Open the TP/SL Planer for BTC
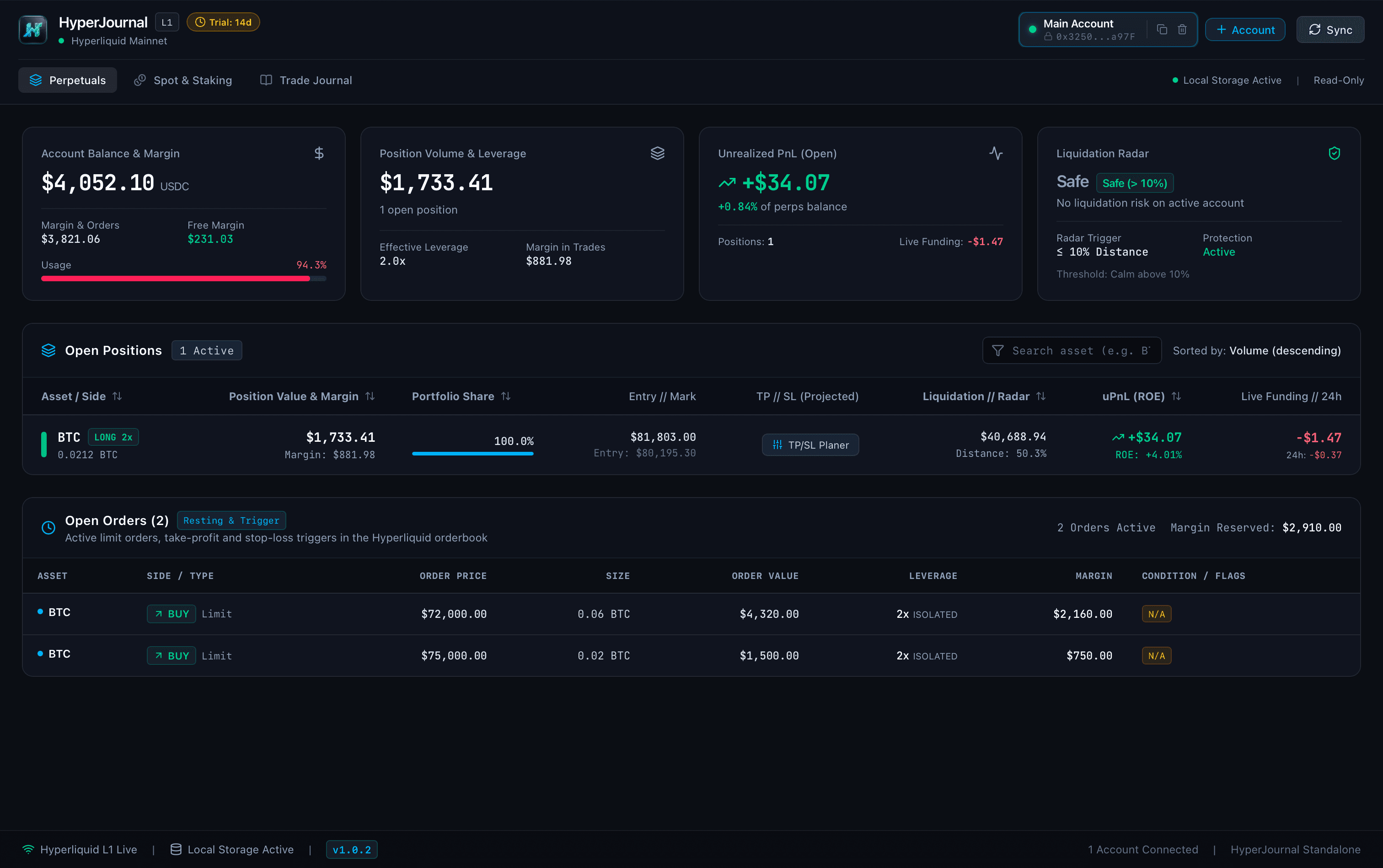The width and height of the screenshot is (1383, 868). click(x=810, y=445)
